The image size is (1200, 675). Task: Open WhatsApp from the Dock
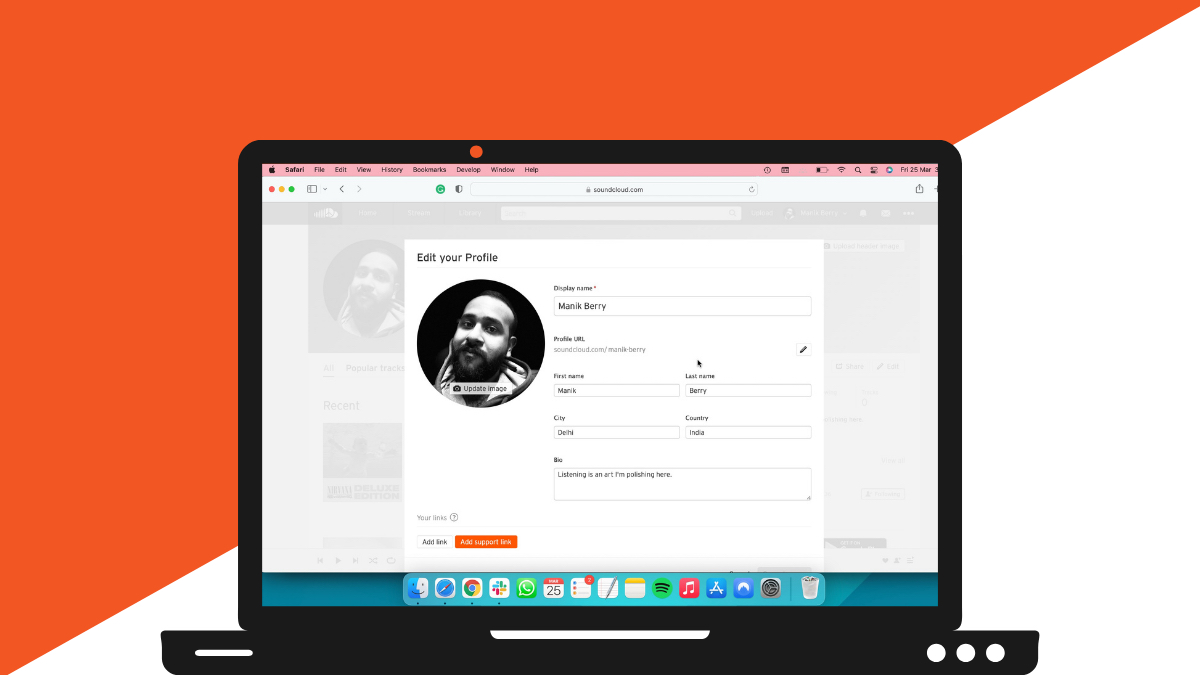526,588
